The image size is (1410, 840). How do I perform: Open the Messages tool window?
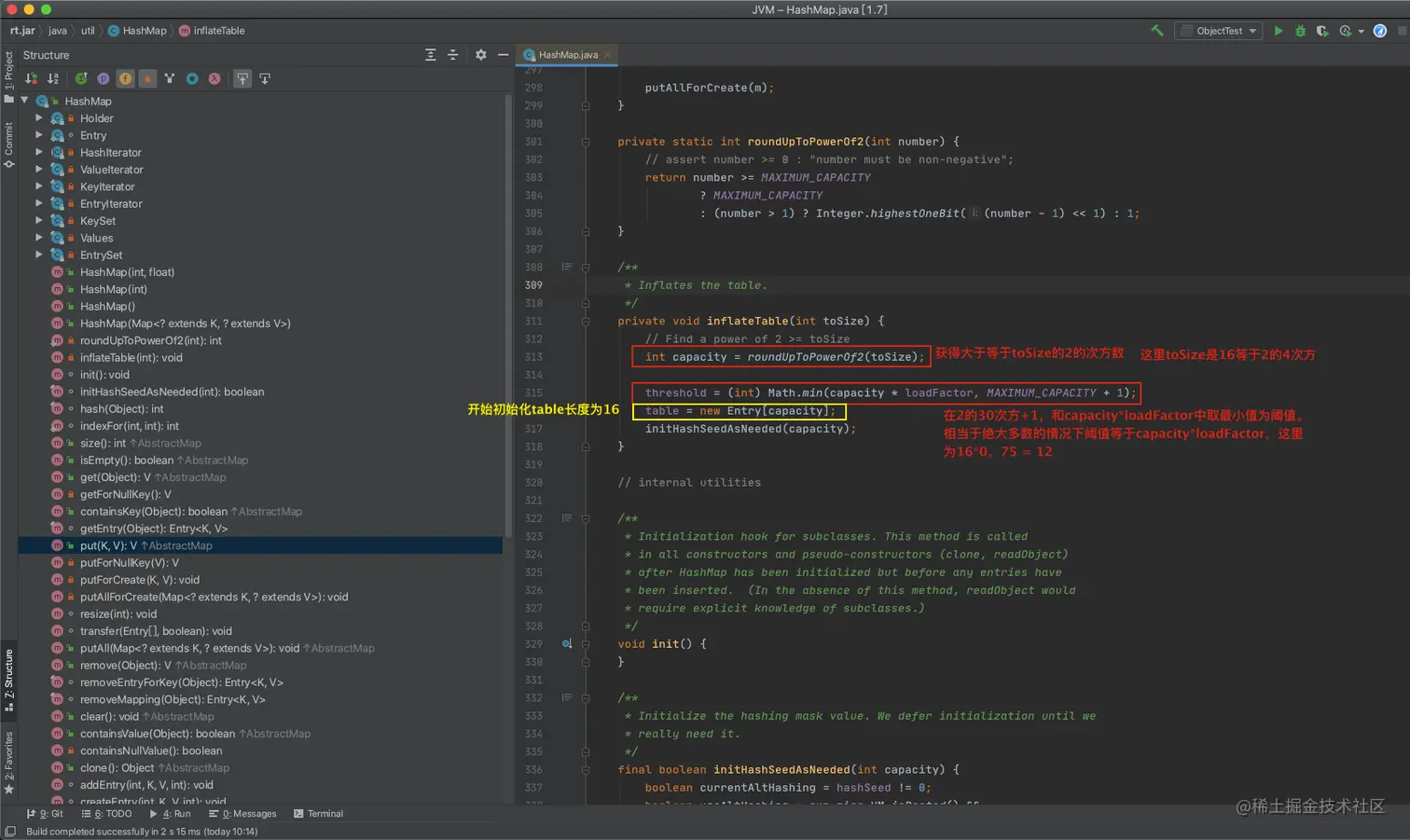242,814
